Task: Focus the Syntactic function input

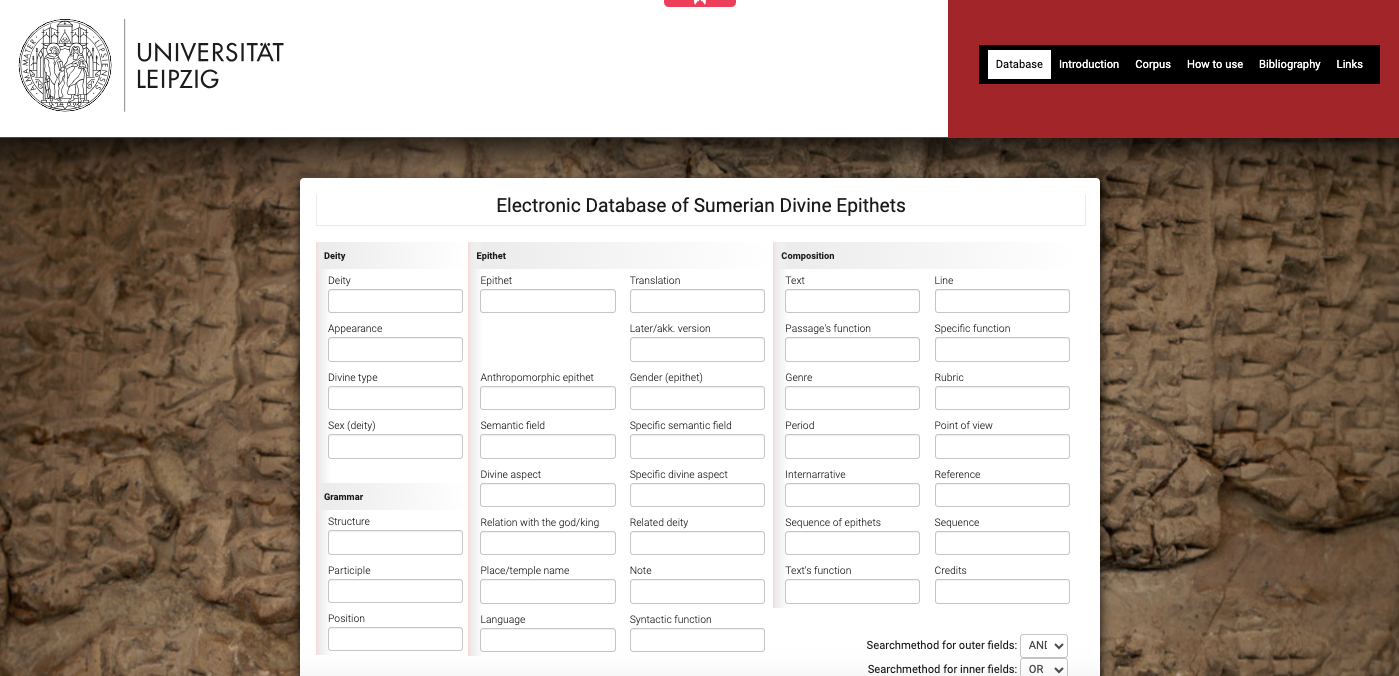Action: click(697, 640)
